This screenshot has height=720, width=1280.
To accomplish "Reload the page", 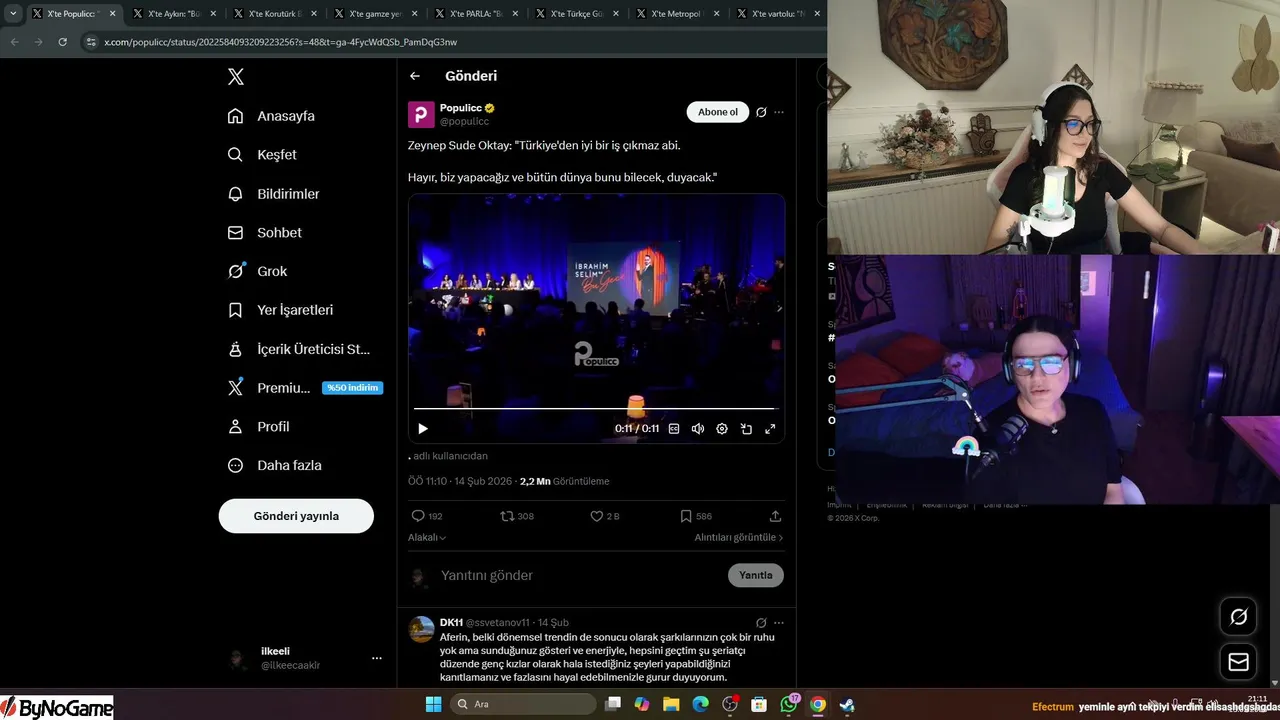I will [x=63, y=42].
